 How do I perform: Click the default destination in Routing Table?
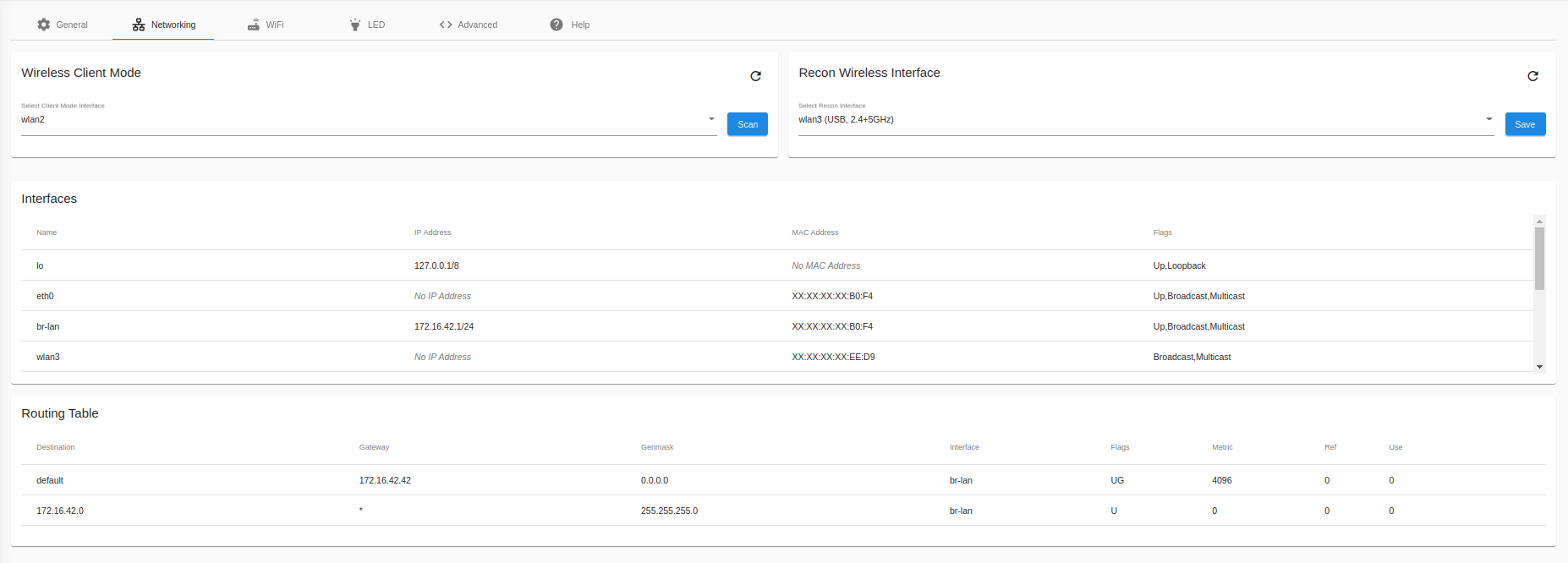tap(50, 480)
